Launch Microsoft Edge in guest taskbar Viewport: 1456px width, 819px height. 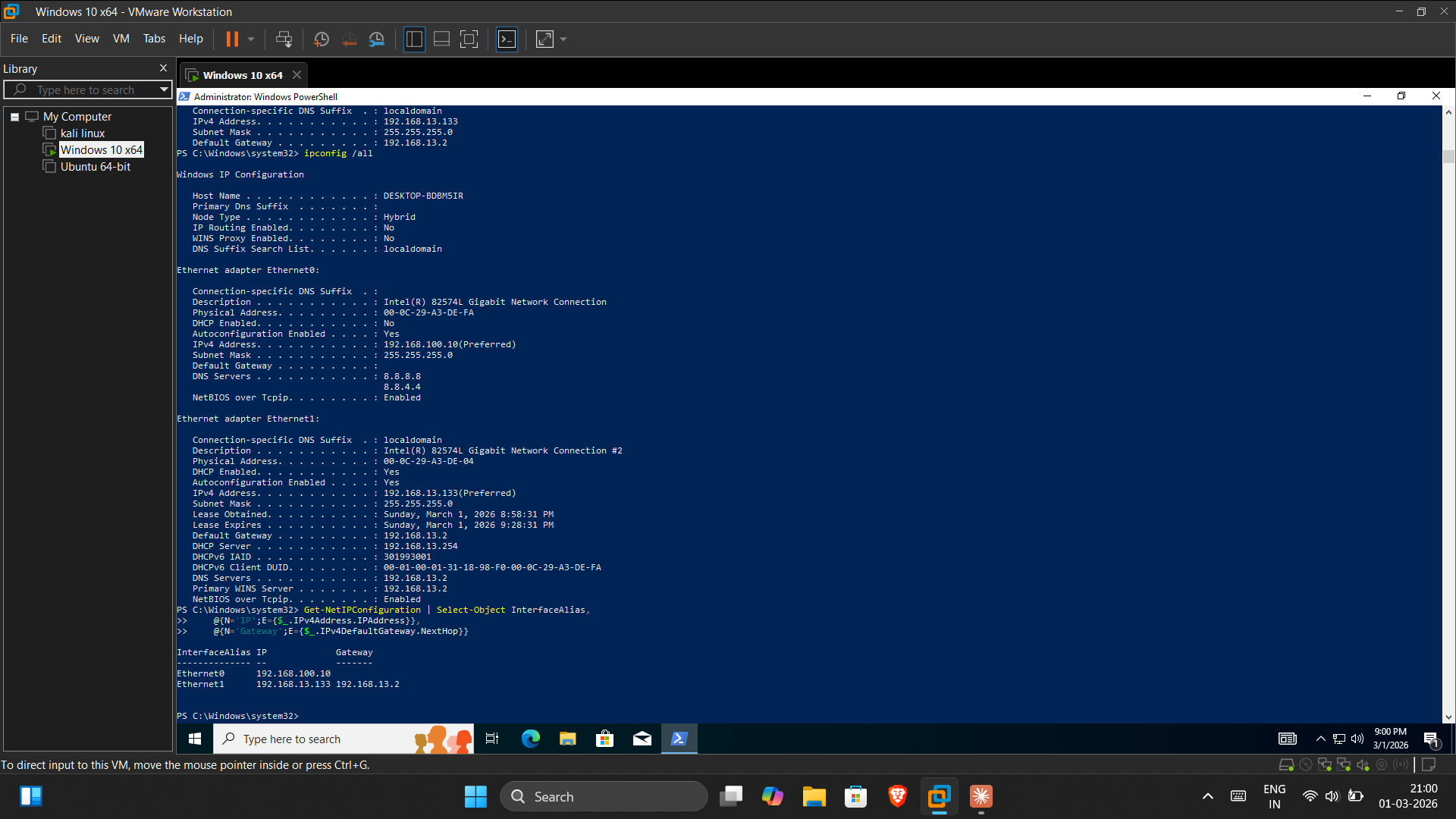[531, 739]
